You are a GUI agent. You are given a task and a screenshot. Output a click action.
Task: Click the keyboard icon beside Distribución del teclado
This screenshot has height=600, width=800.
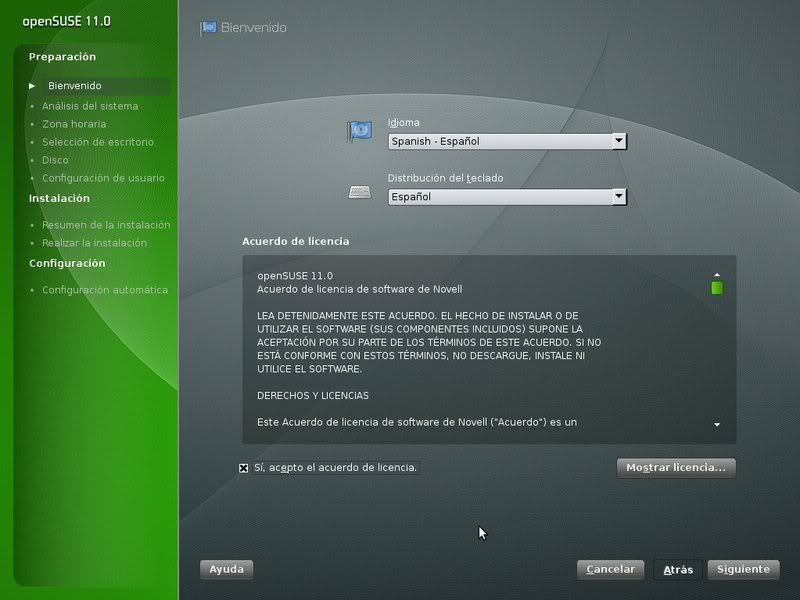(360, 192)
